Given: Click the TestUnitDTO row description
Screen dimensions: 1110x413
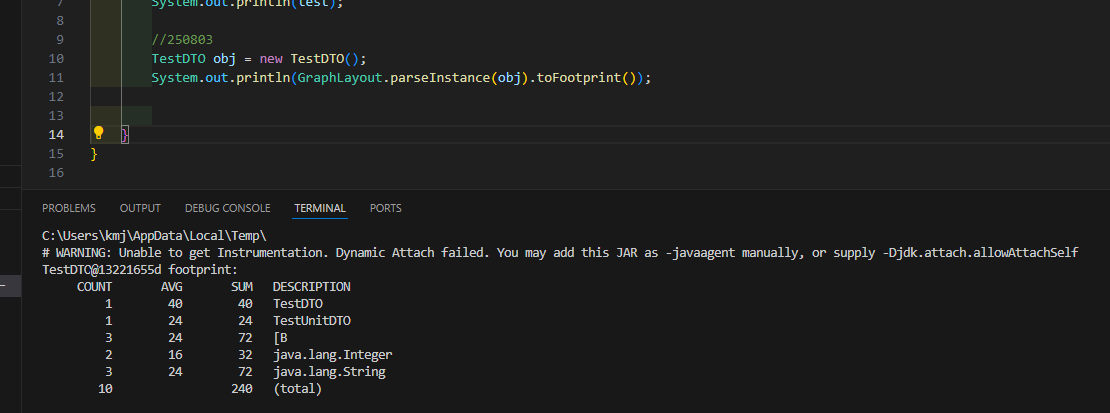Looking at the screenshot, I should click(311, 321).
